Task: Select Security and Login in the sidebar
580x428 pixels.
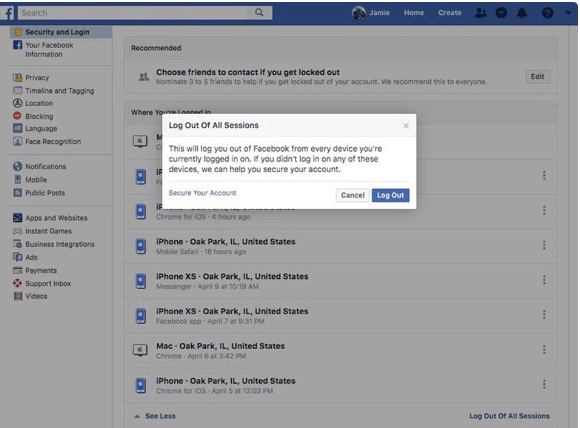Action: coord(61,32)
